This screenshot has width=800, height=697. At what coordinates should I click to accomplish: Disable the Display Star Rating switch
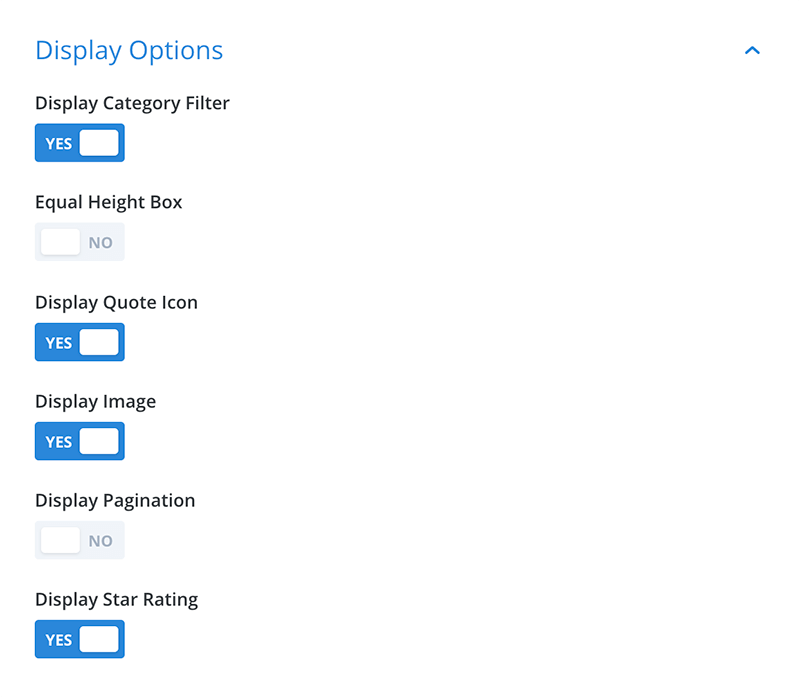(x=79, y=639)
